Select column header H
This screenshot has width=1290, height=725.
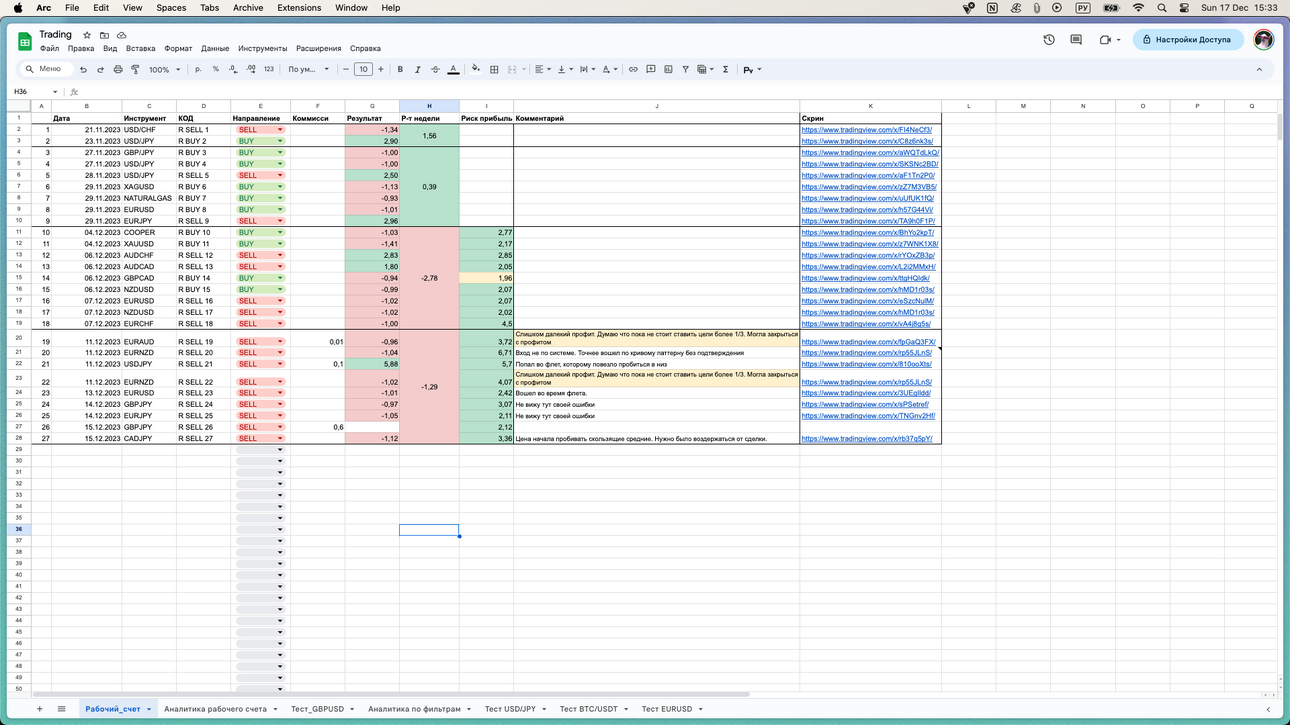(x=429, y=106)
